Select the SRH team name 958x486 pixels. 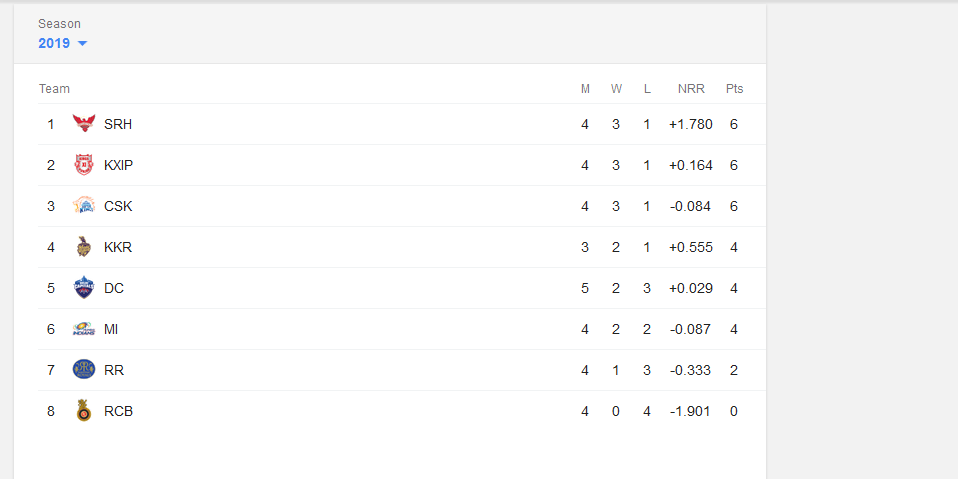(118, 124)
